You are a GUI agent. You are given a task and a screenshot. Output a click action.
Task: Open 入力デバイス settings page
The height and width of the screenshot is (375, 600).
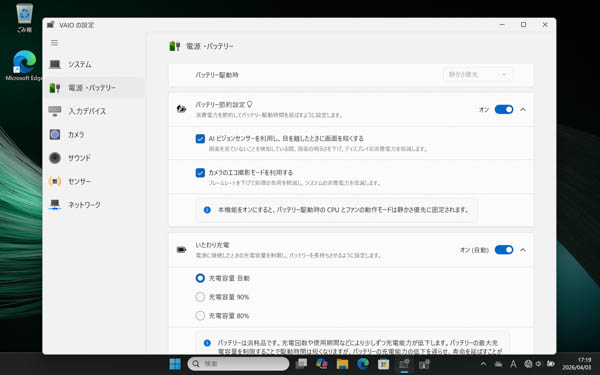click(94, 111)
